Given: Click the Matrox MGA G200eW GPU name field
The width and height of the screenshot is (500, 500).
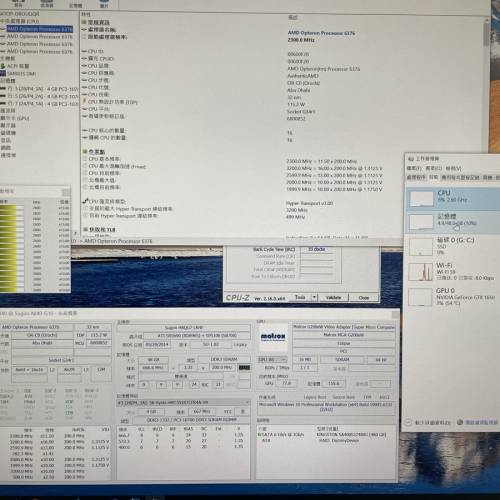Looking at the screenshot, I should pos(344,335).
